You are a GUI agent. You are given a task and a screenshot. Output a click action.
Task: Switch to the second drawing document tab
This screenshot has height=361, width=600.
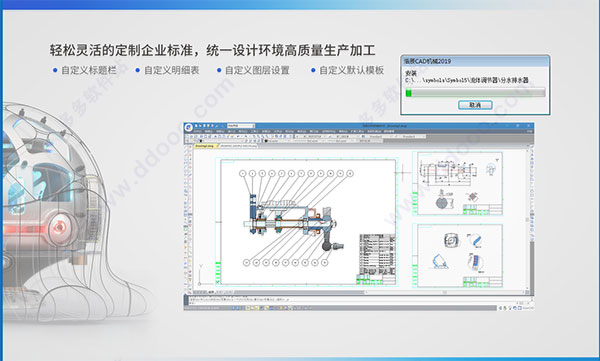click(238, 146)
